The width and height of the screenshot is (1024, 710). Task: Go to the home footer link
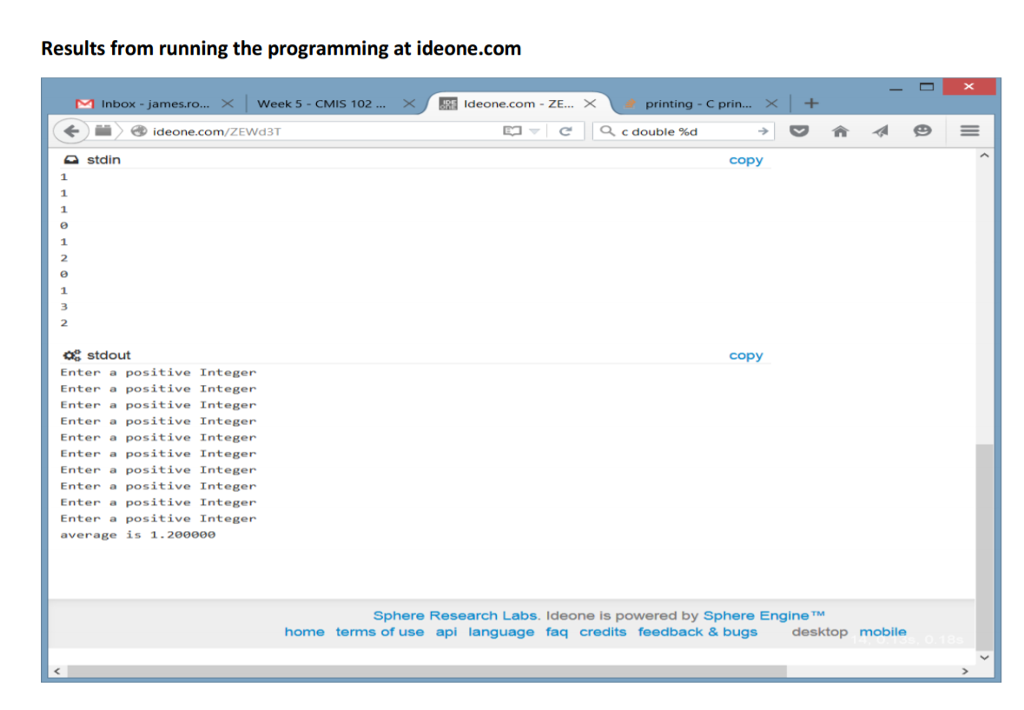tap(304, 632)
